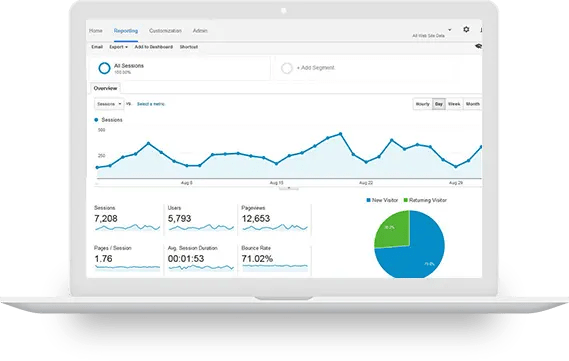The width and height of the screenshot is (569, 361).
Task: Click the graduation cap education icon
Action: click(479, 46)
